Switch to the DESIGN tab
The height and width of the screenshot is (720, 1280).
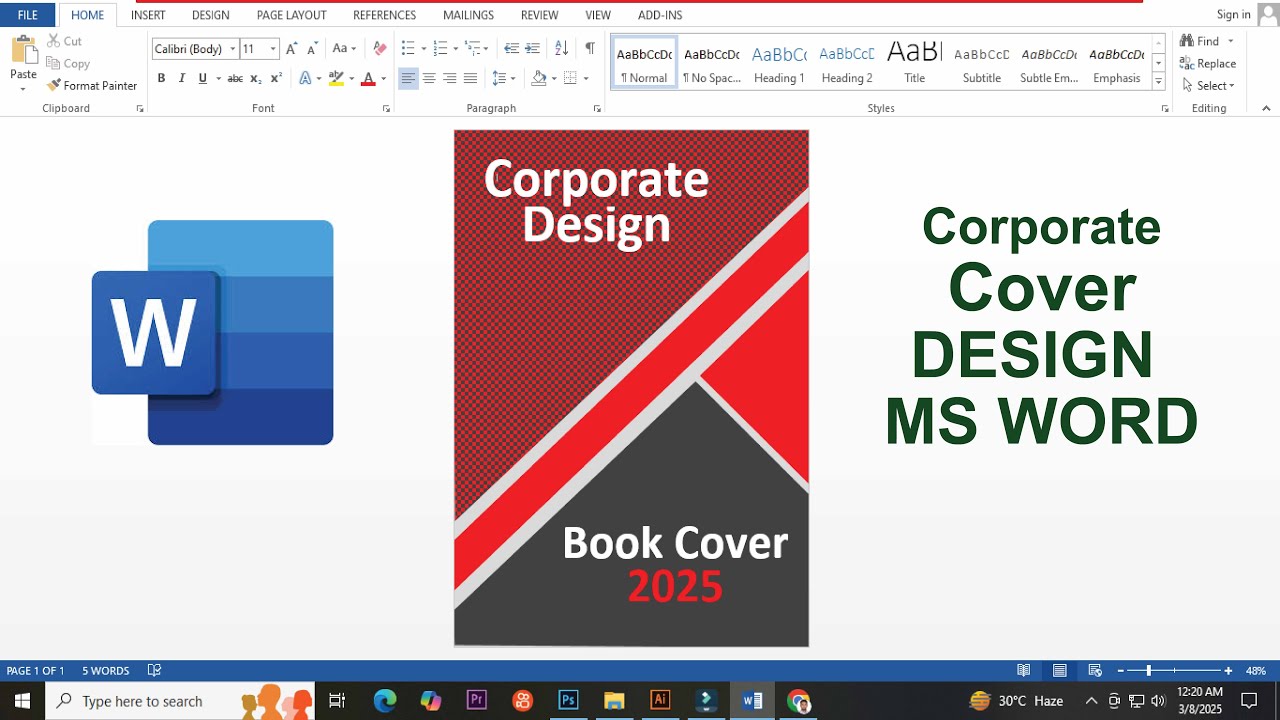click(210, 15)
